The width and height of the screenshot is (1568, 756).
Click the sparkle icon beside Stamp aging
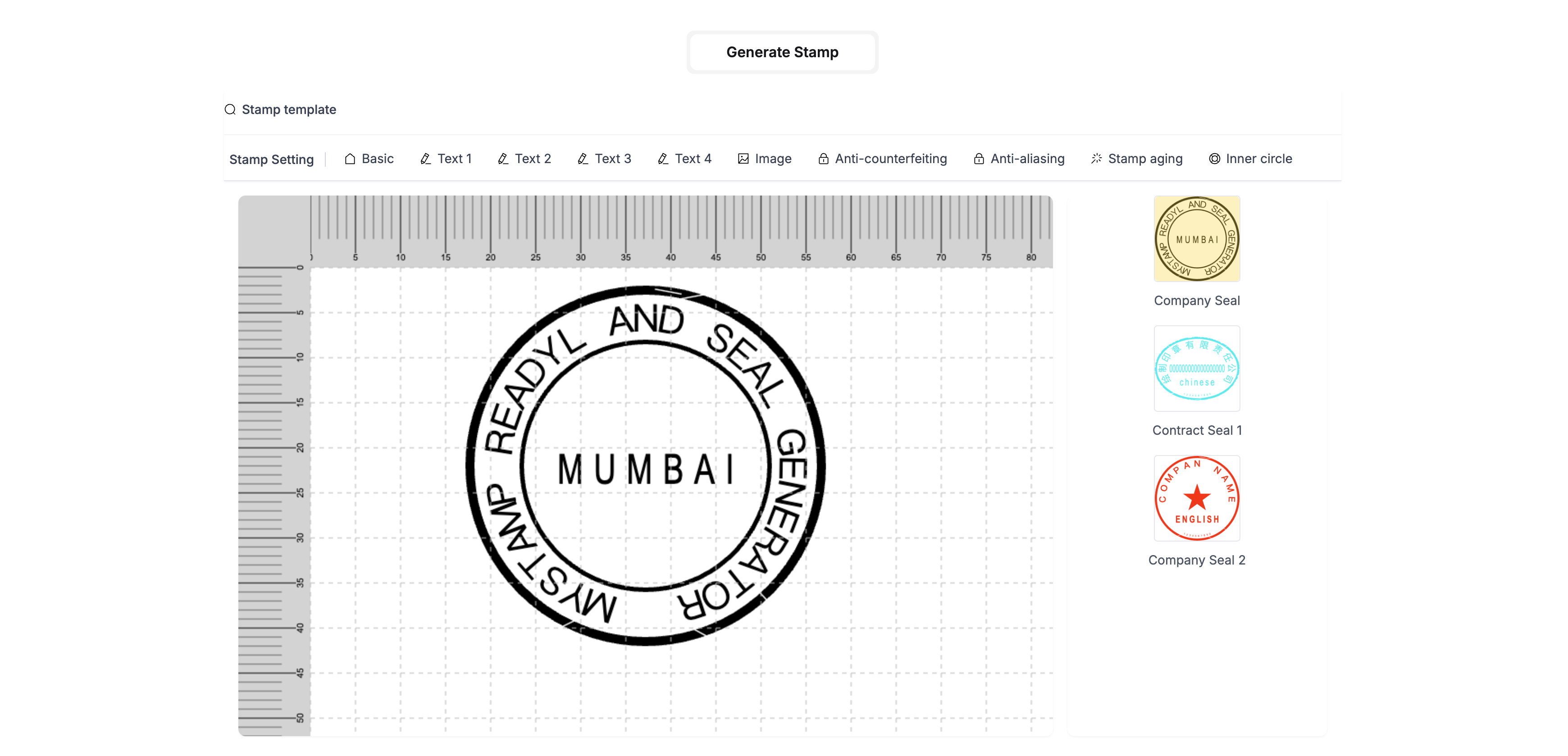coord(1096,159)
